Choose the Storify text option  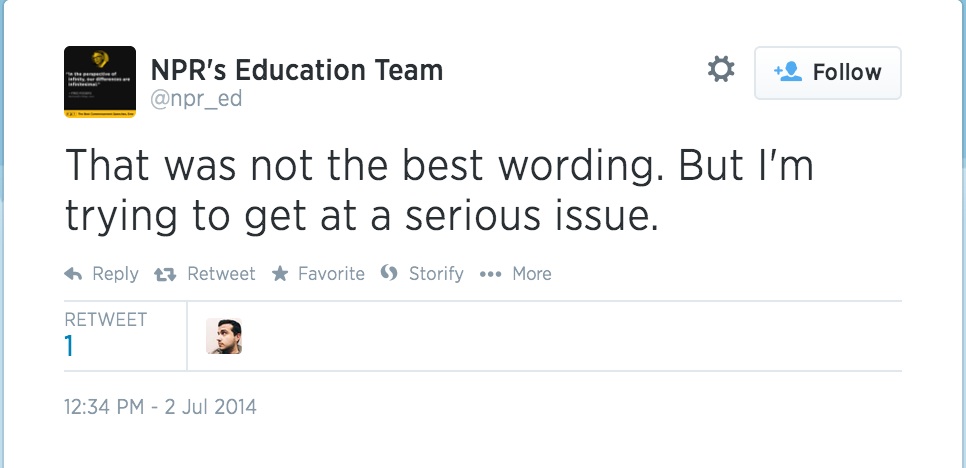point(436,273)
